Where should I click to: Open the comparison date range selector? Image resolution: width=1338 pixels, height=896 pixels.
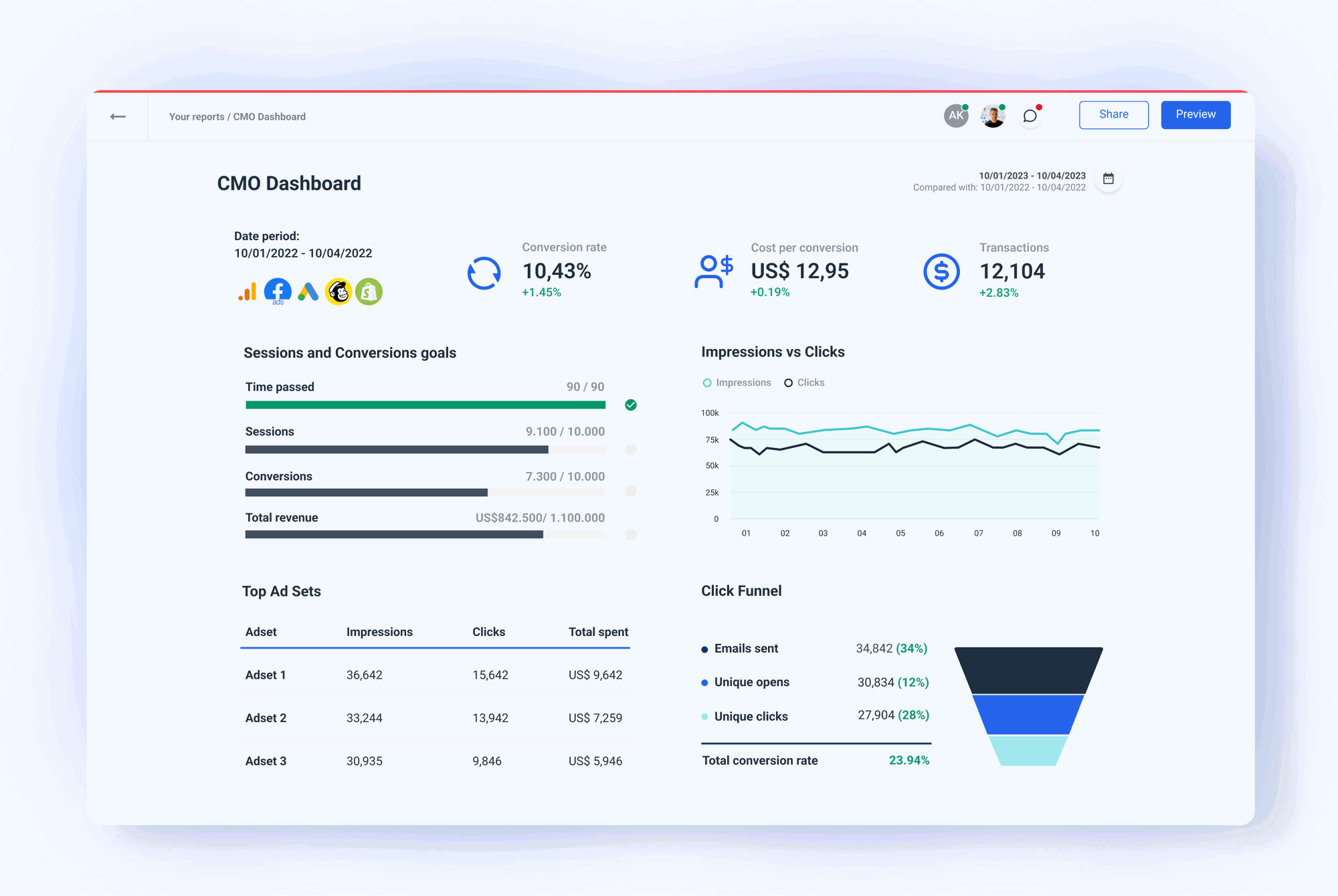coord(999,187)
